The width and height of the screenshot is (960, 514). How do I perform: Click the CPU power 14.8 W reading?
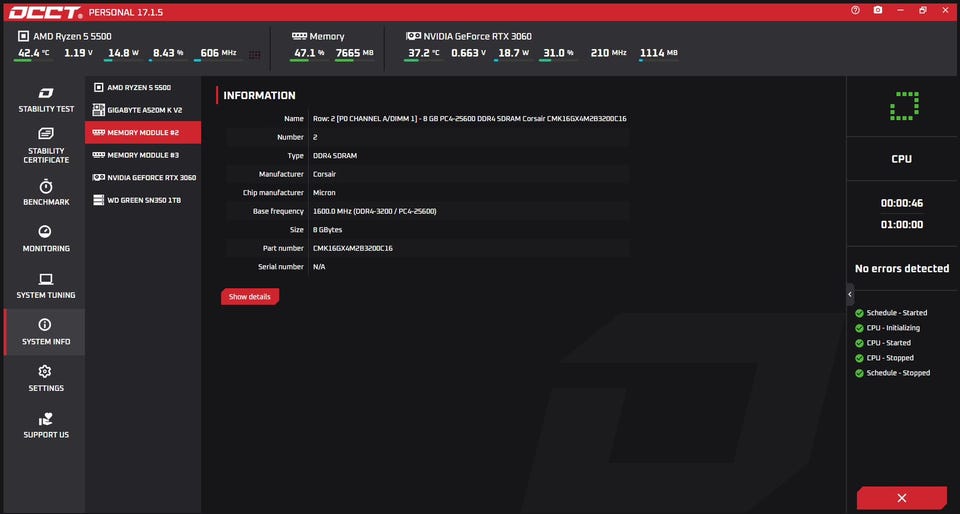[x=122, y=53]
